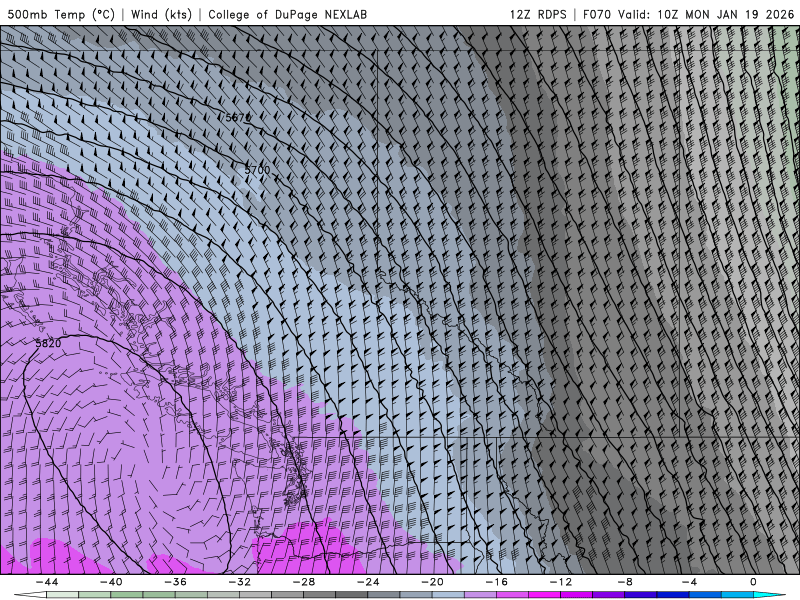The width and height of the screenshot is (800, 600).
Task: Click the -4 temperature scale label
Action: coord(689,582)
